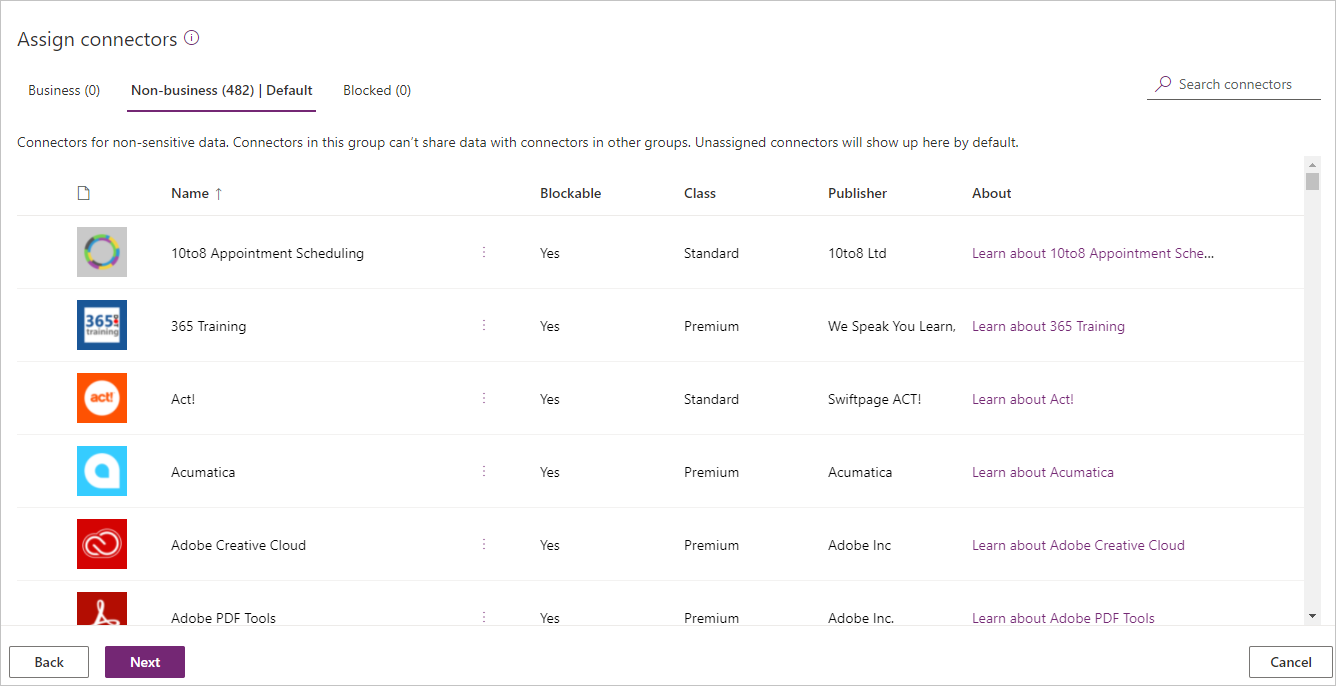Click the Adobe Creative Cloud connector logo
The width and height of the screenshot is (1336, 686).
click(102, 544)
